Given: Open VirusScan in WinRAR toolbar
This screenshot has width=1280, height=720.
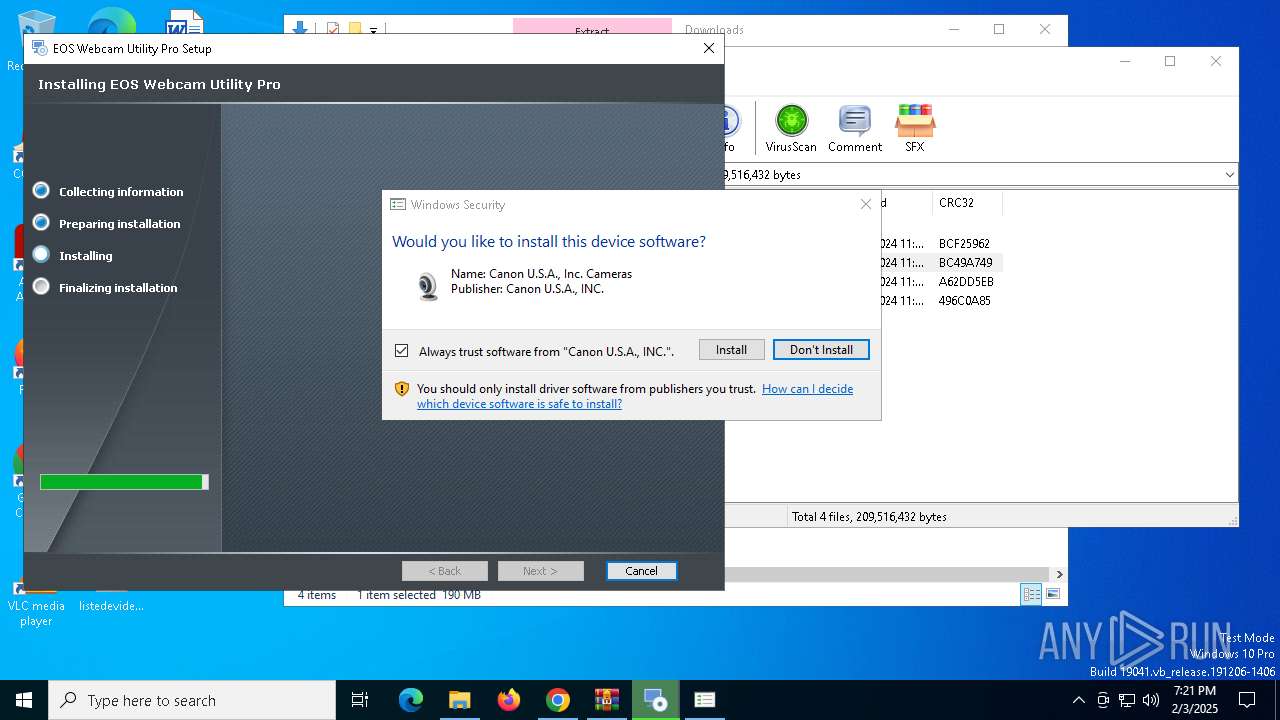Looking at the screenshot, I should pos(791,129).
